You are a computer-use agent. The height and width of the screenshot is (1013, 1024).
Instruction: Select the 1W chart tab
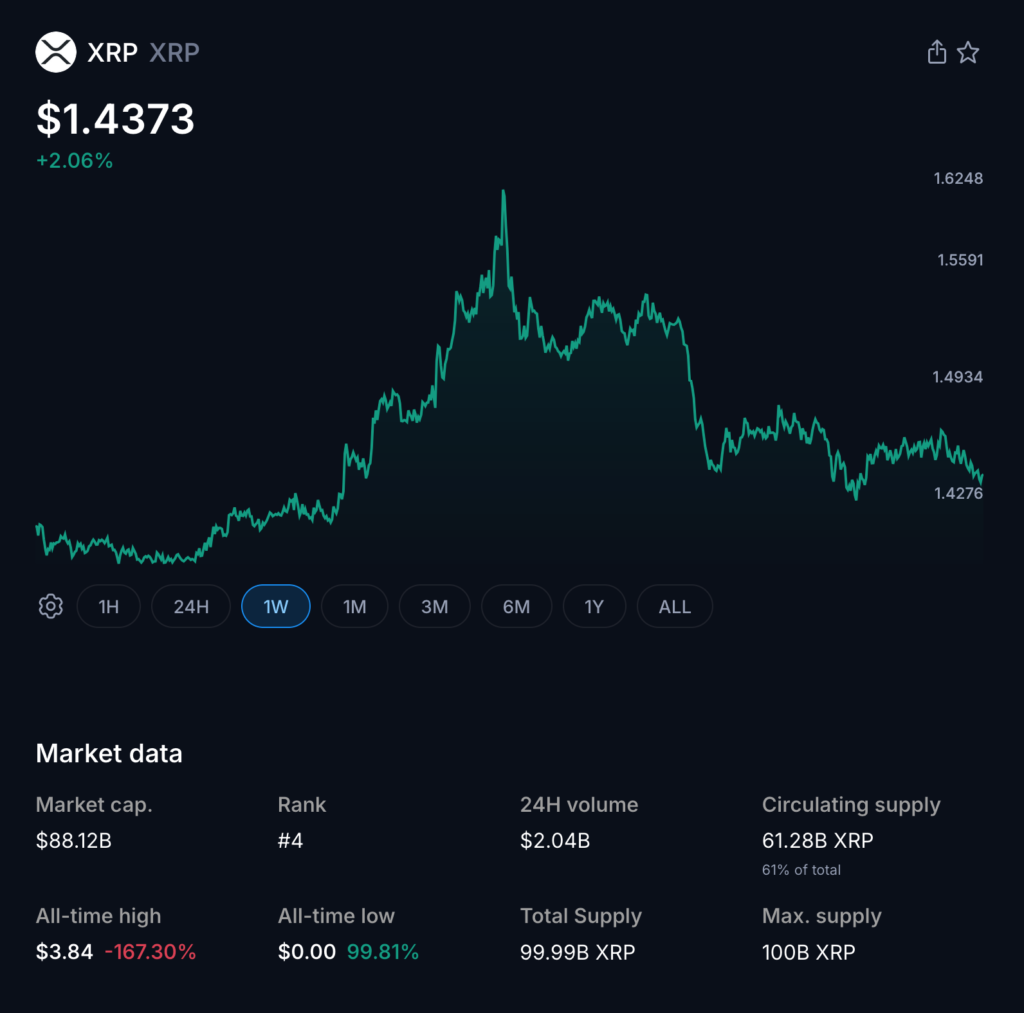[275, 606]
